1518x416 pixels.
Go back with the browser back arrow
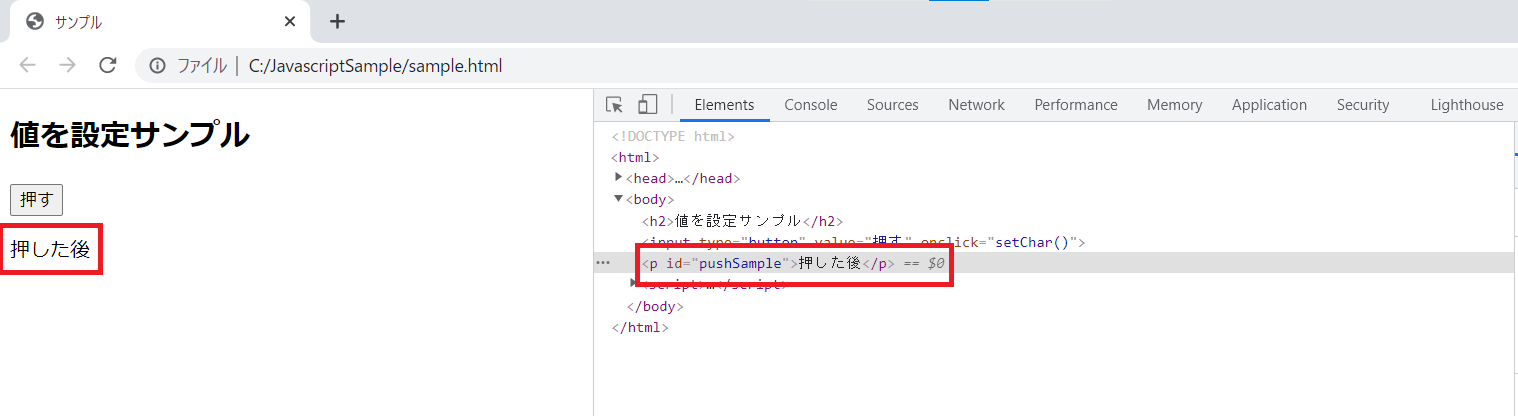coord(27,66)
